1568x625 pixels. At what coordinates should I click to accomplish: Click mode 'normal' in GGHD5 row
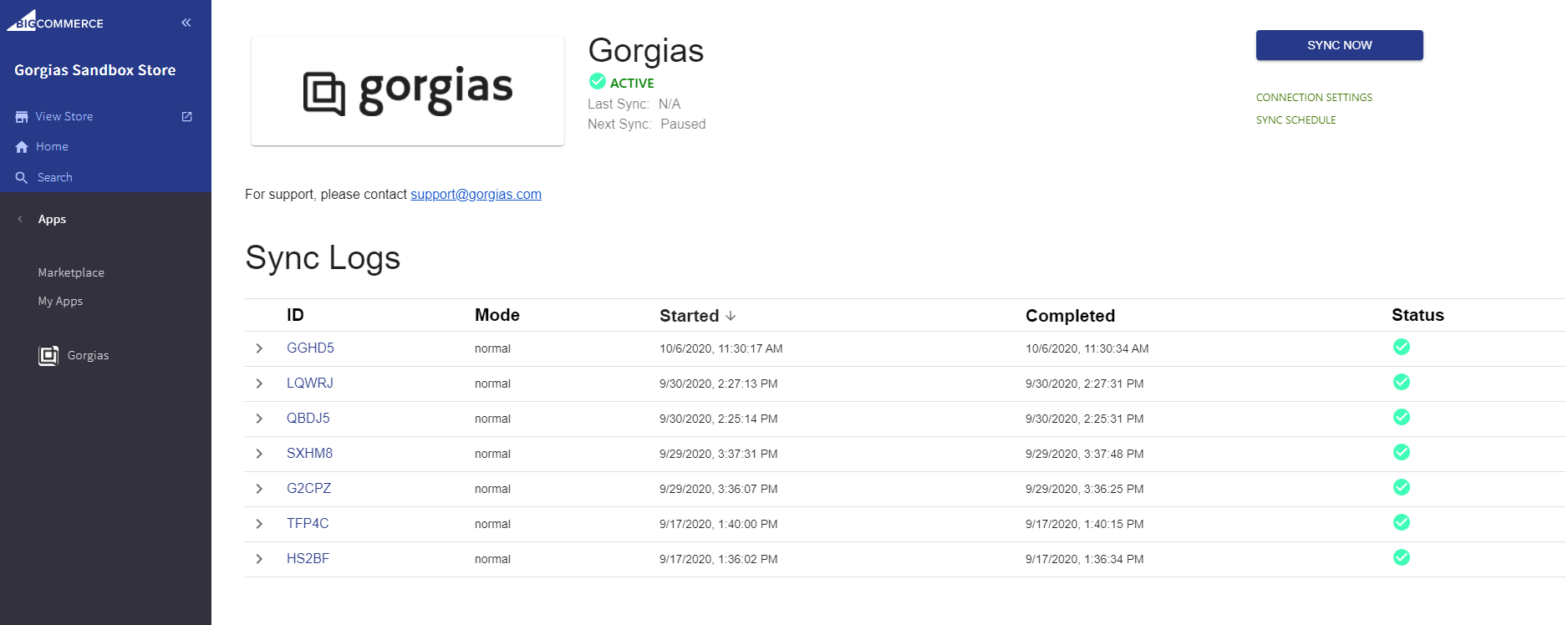(x=492, y=348)
